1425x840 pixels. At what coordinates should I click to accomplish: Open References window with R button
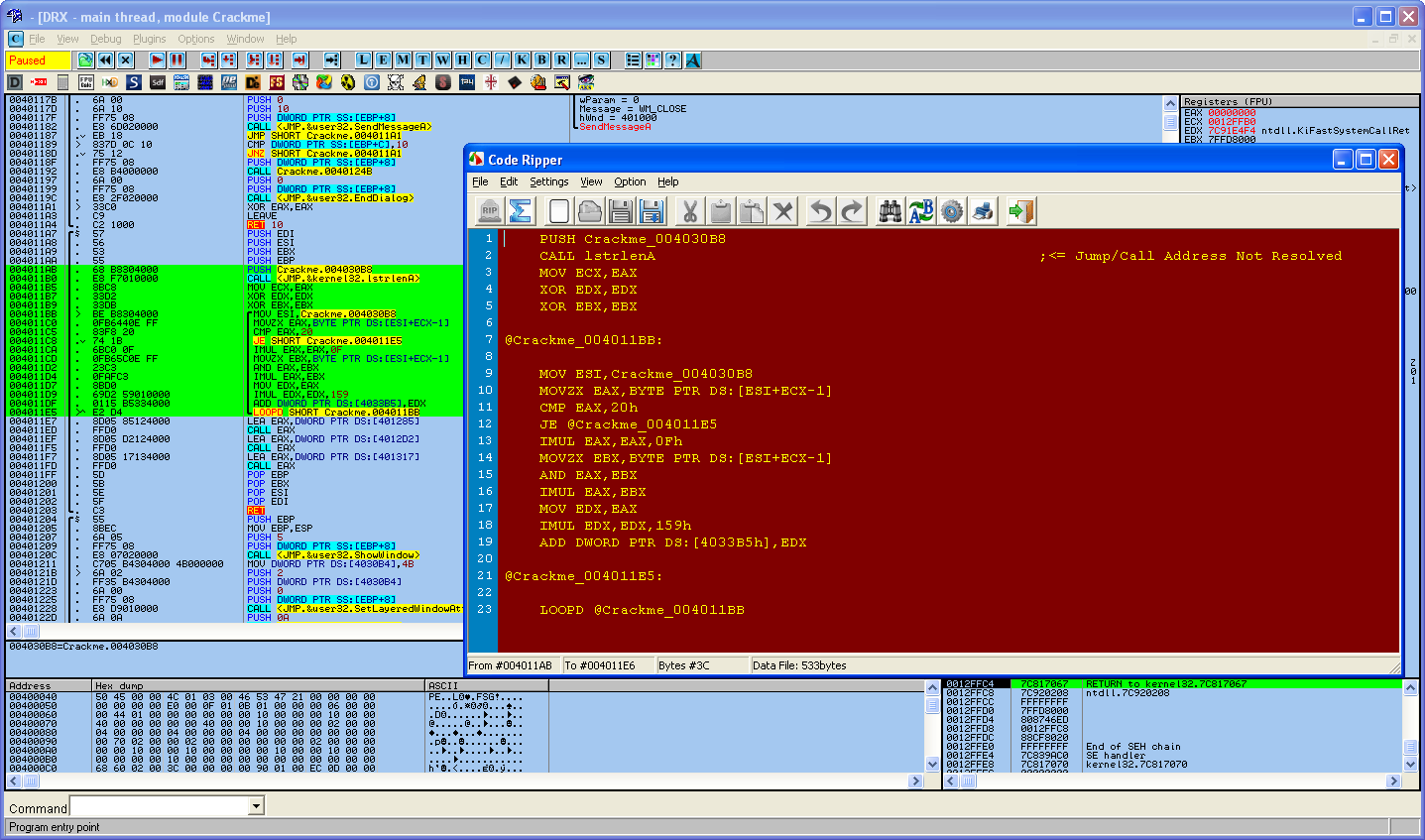click(x=561, y=60)
